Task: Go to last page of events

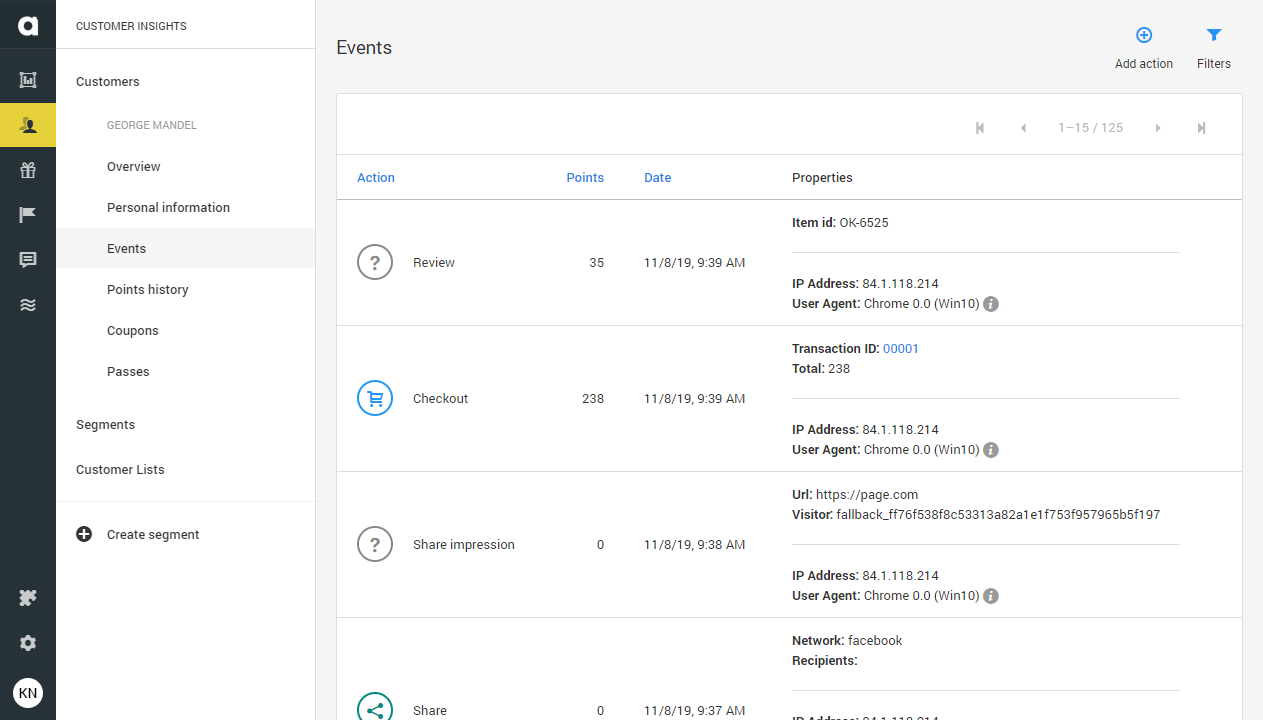Action: coord(1201,128)
